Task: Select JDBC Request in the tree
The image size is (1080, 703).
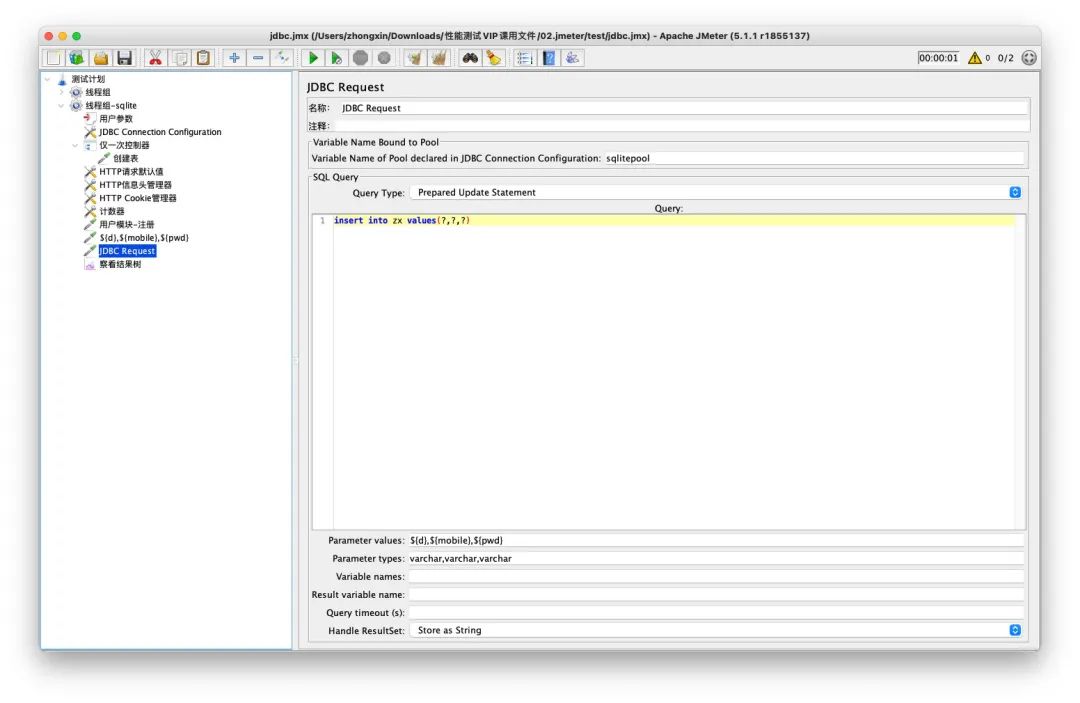Action: coord(127,251)
